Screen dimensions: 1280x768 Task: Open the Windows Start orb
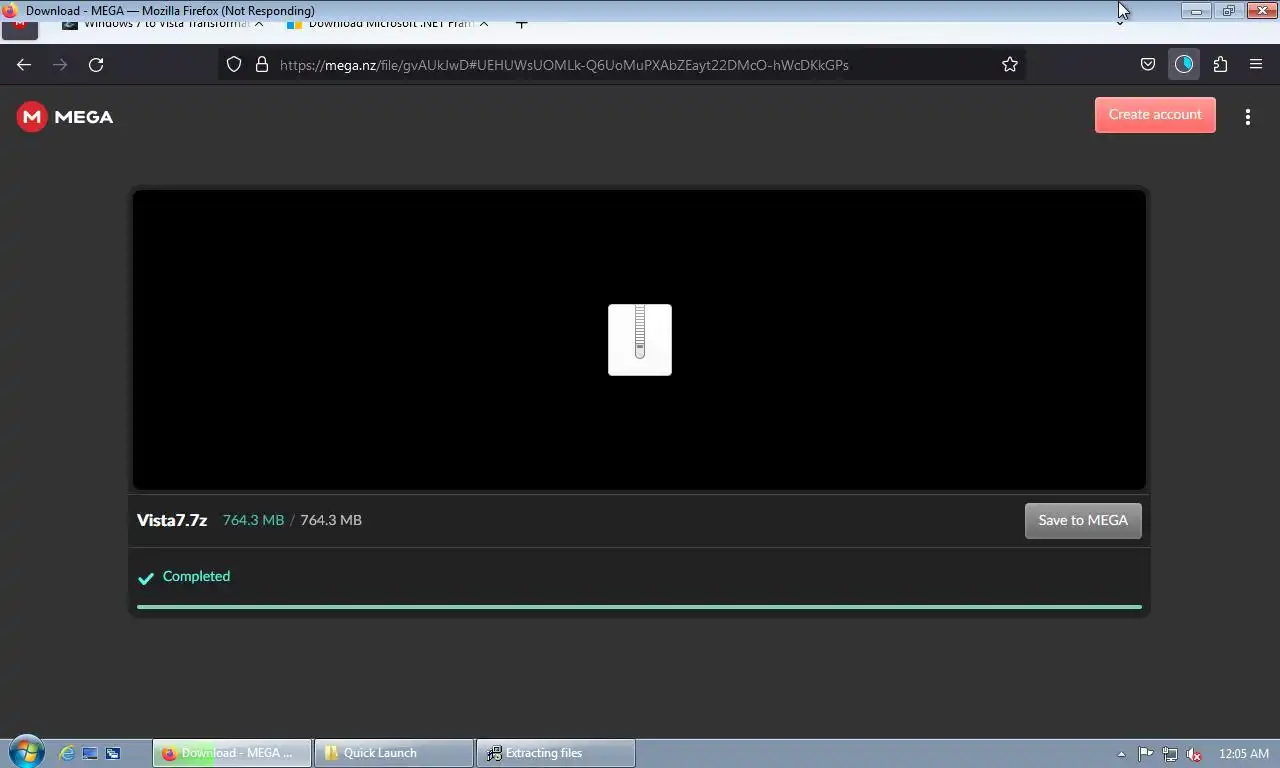26,752
